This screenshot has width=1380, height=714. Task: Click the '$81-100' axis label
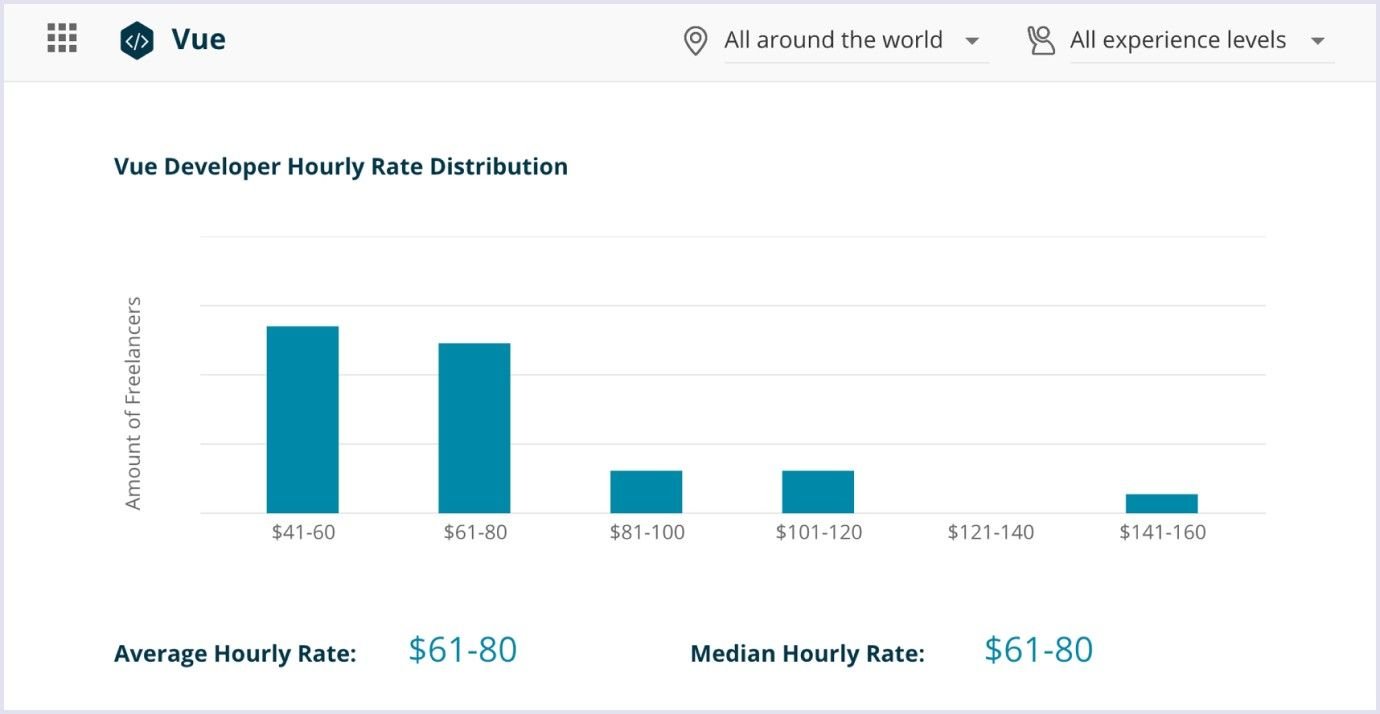tap(647, 532)
